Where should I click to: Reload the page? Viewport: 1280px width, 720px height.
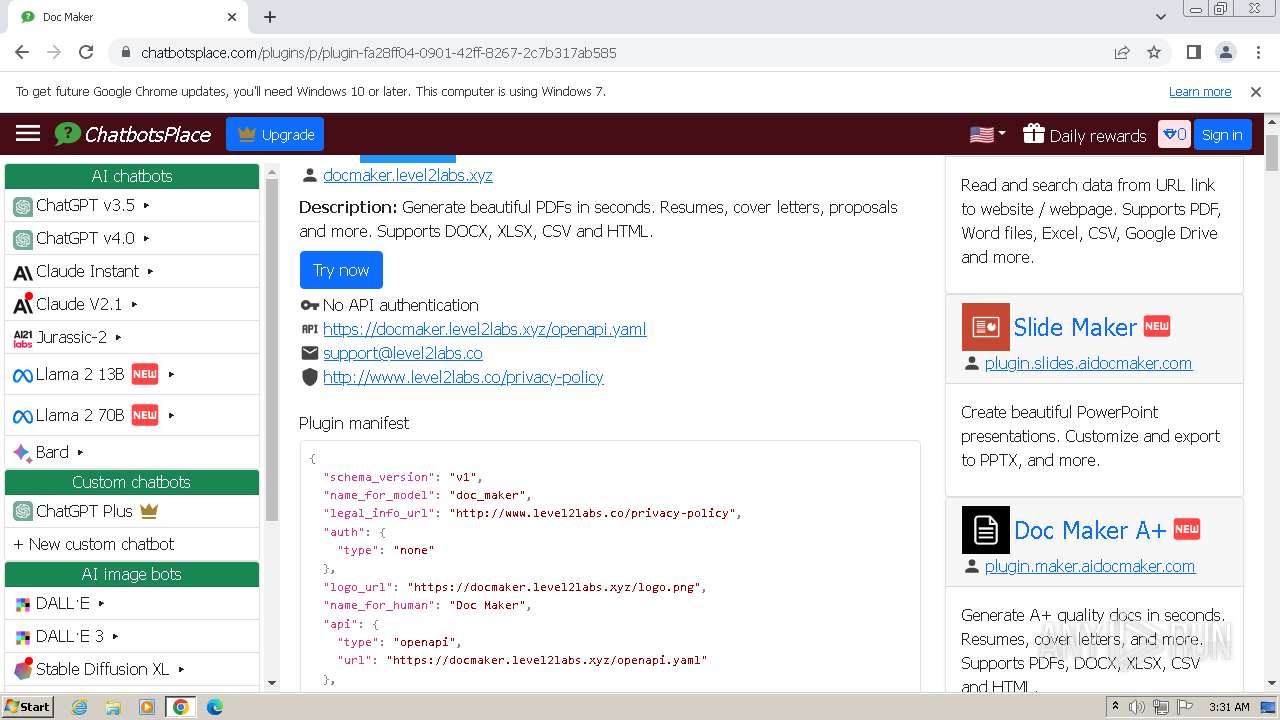86,52
